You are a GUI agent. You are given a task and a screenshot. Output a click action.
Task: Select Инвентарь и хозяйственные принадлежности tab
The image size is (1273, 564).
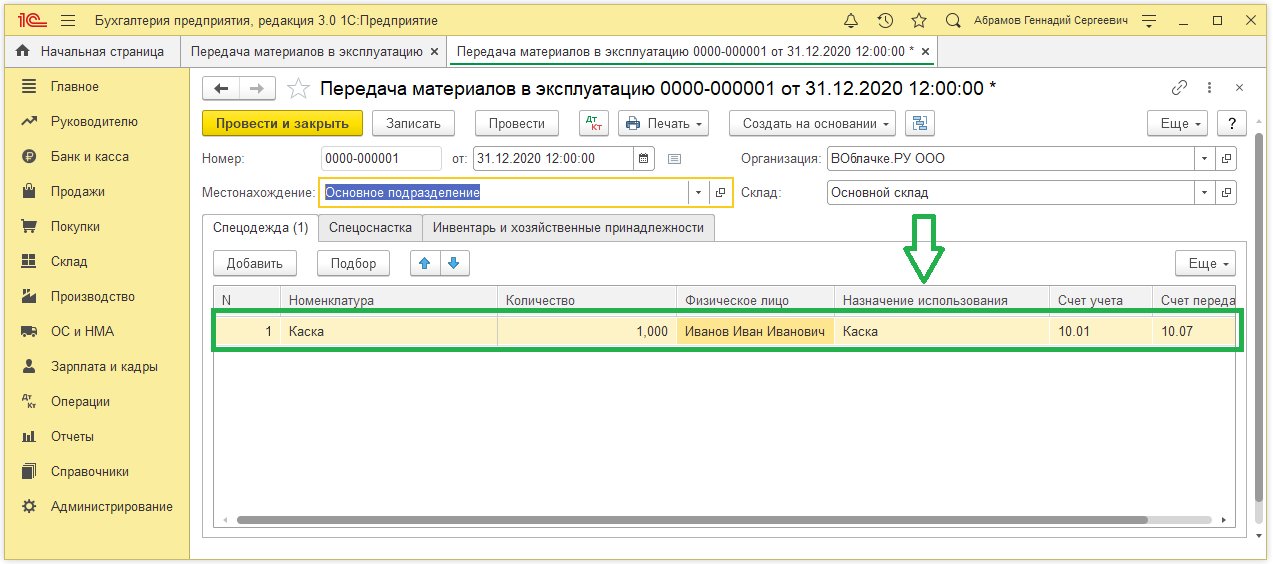(568, 228)
